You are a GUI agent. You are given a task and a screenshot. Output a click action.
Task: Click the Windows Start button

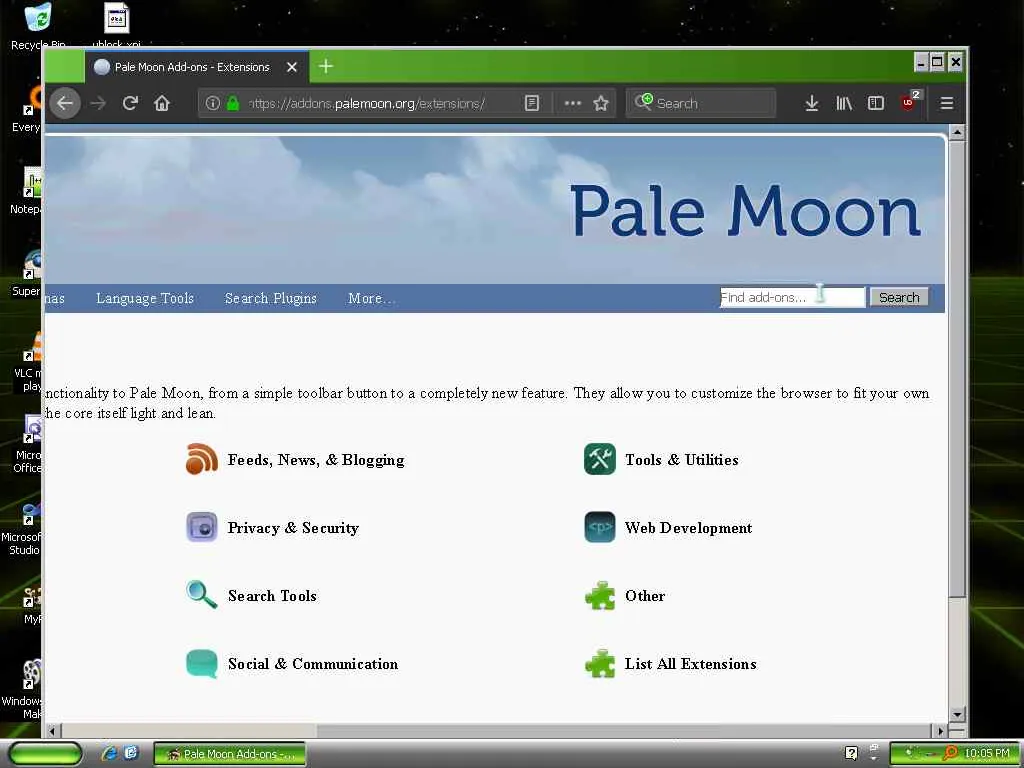click(44, 754)
